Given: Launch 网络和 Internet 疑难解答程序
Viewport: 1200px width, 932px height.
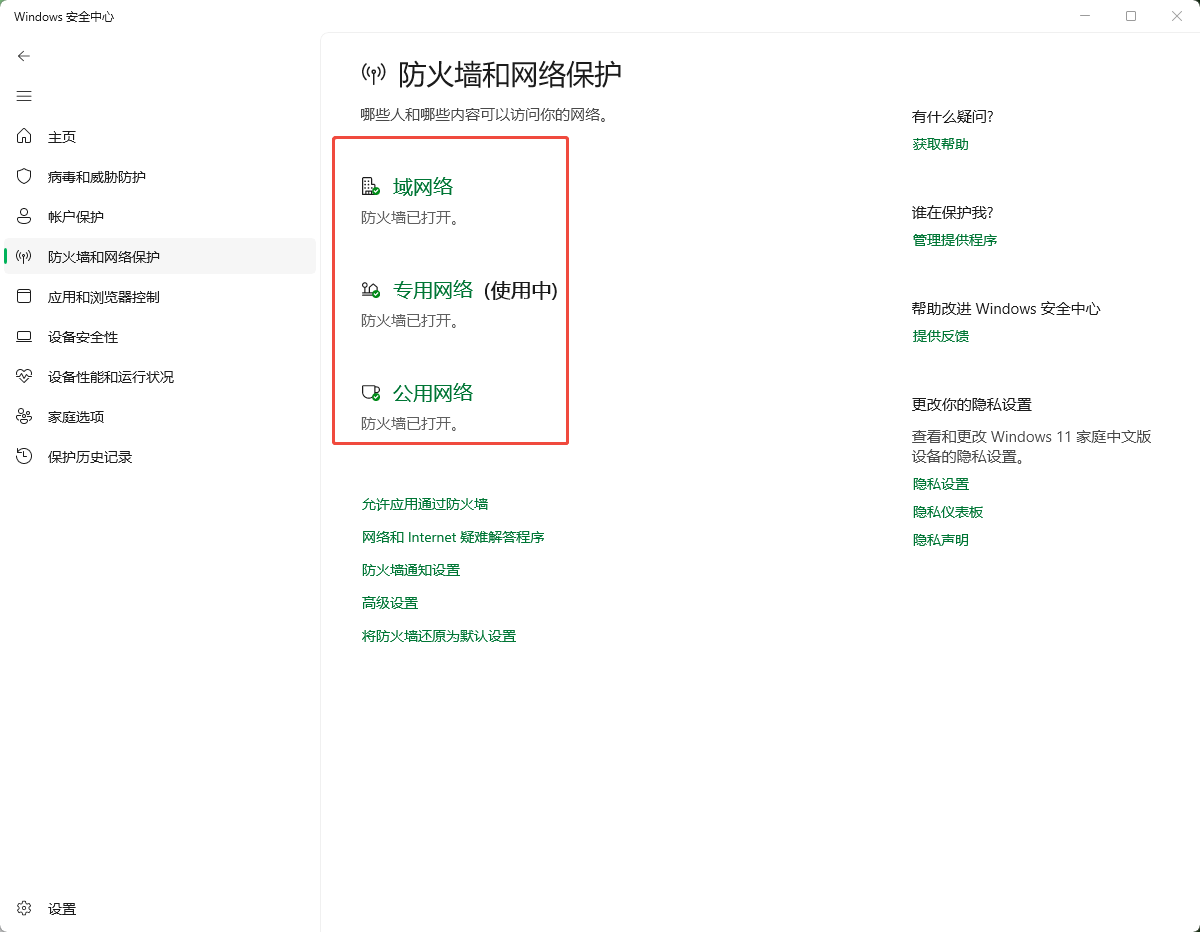Looking at the screenshot, I should coord(453,537).
